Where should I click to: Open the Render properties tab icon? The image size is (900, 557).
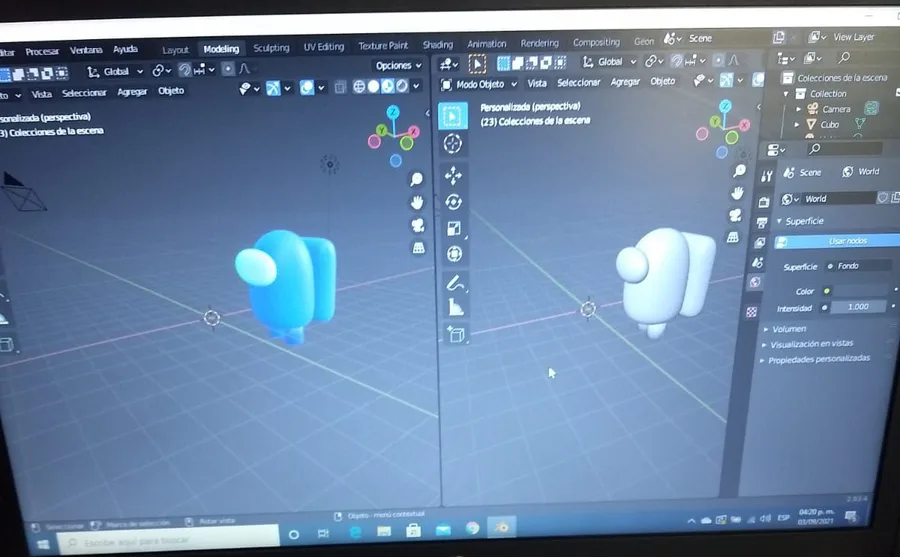click(763, 202)
